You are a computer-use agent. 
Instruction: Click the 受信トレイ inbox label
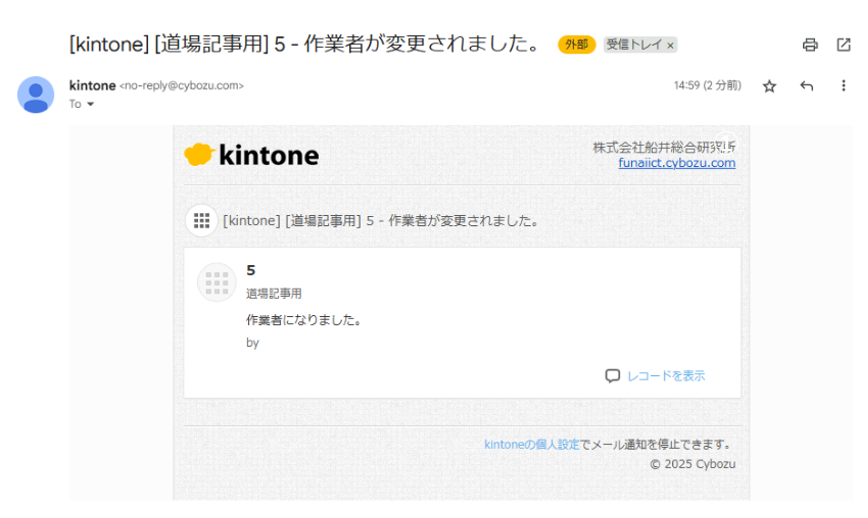click(x=634, y=44)
